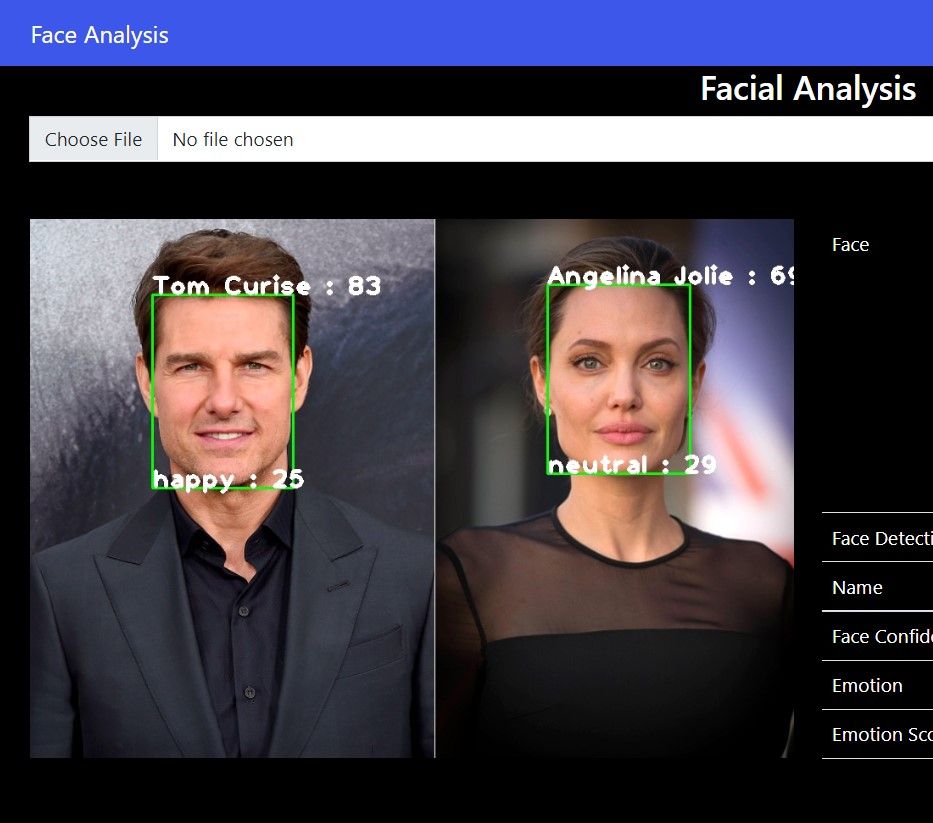
Task: Click the 'neutral : 29' emotion overlay label
Action: [632, 465]
